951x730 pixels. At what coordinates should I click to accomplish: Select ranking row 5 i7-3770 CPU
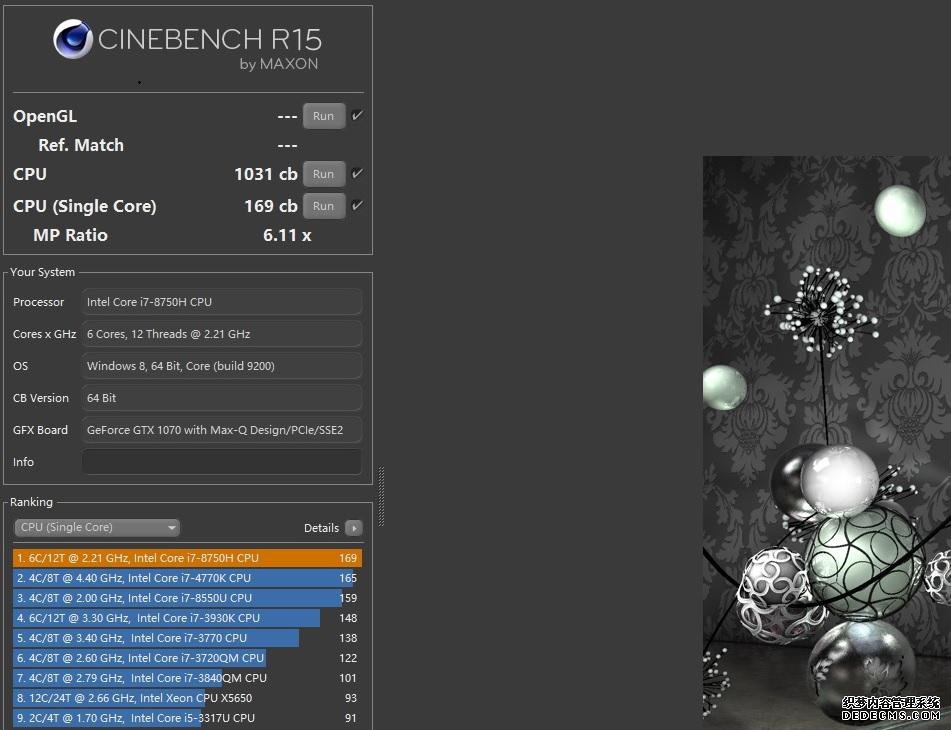(x=187, y=638)
